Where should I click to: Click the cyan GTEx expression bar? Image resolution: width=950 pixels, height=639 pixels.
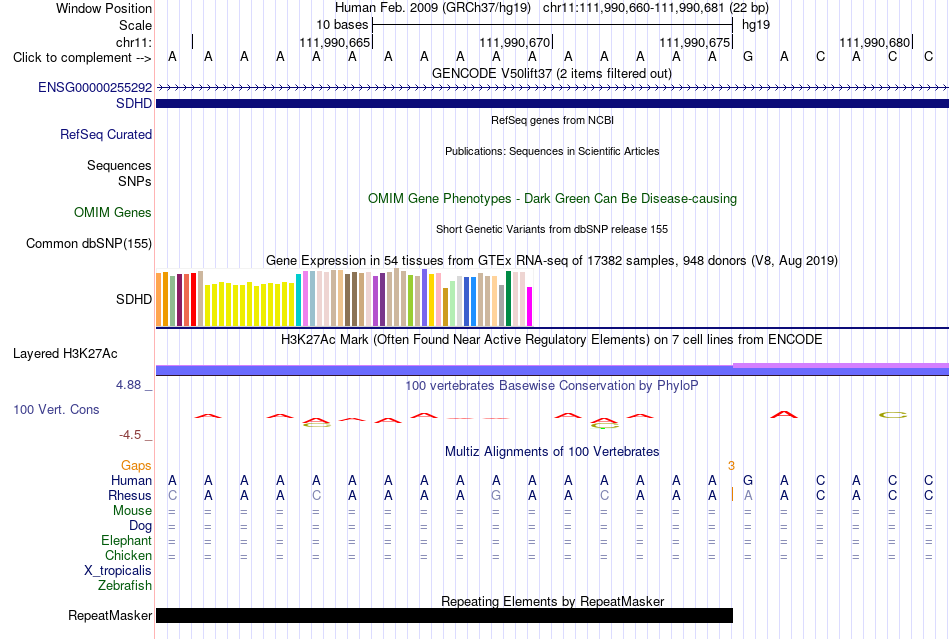(x=299, y=300)
